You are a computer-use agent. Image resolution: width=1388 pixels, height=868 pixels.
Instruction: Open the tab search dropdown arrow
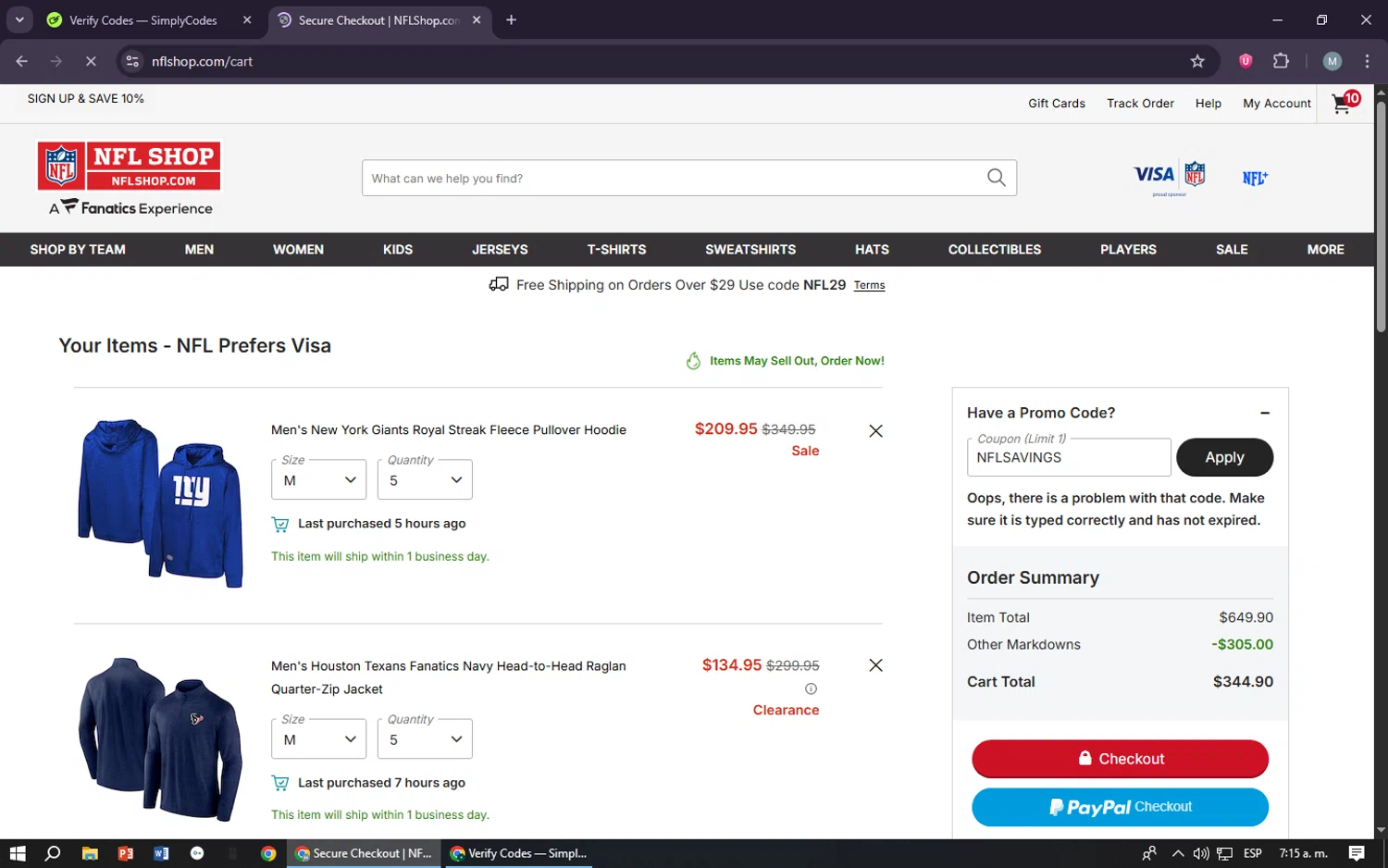(19, 19)
